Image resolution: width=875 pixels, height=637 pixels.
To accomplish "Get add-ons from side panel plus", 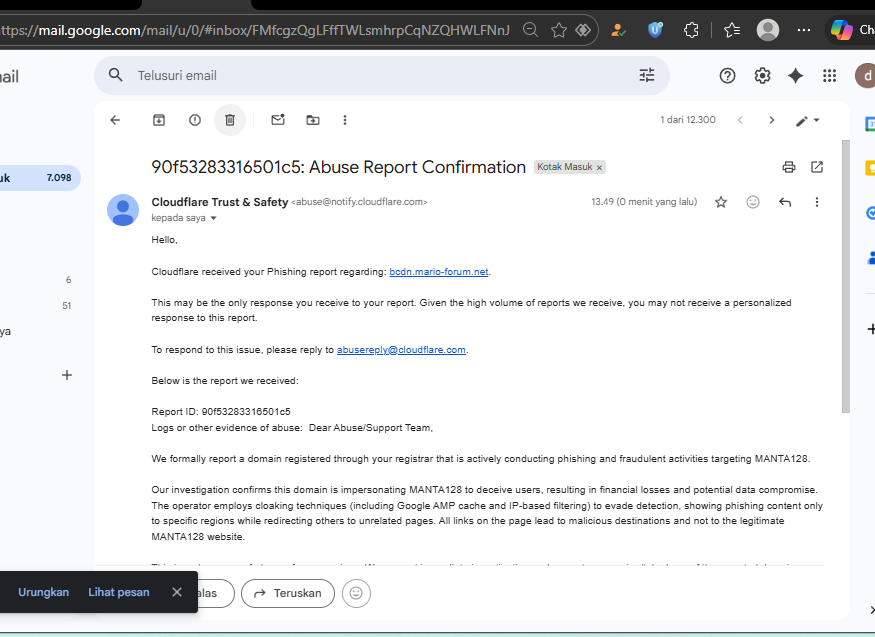I will coord(871,329).
